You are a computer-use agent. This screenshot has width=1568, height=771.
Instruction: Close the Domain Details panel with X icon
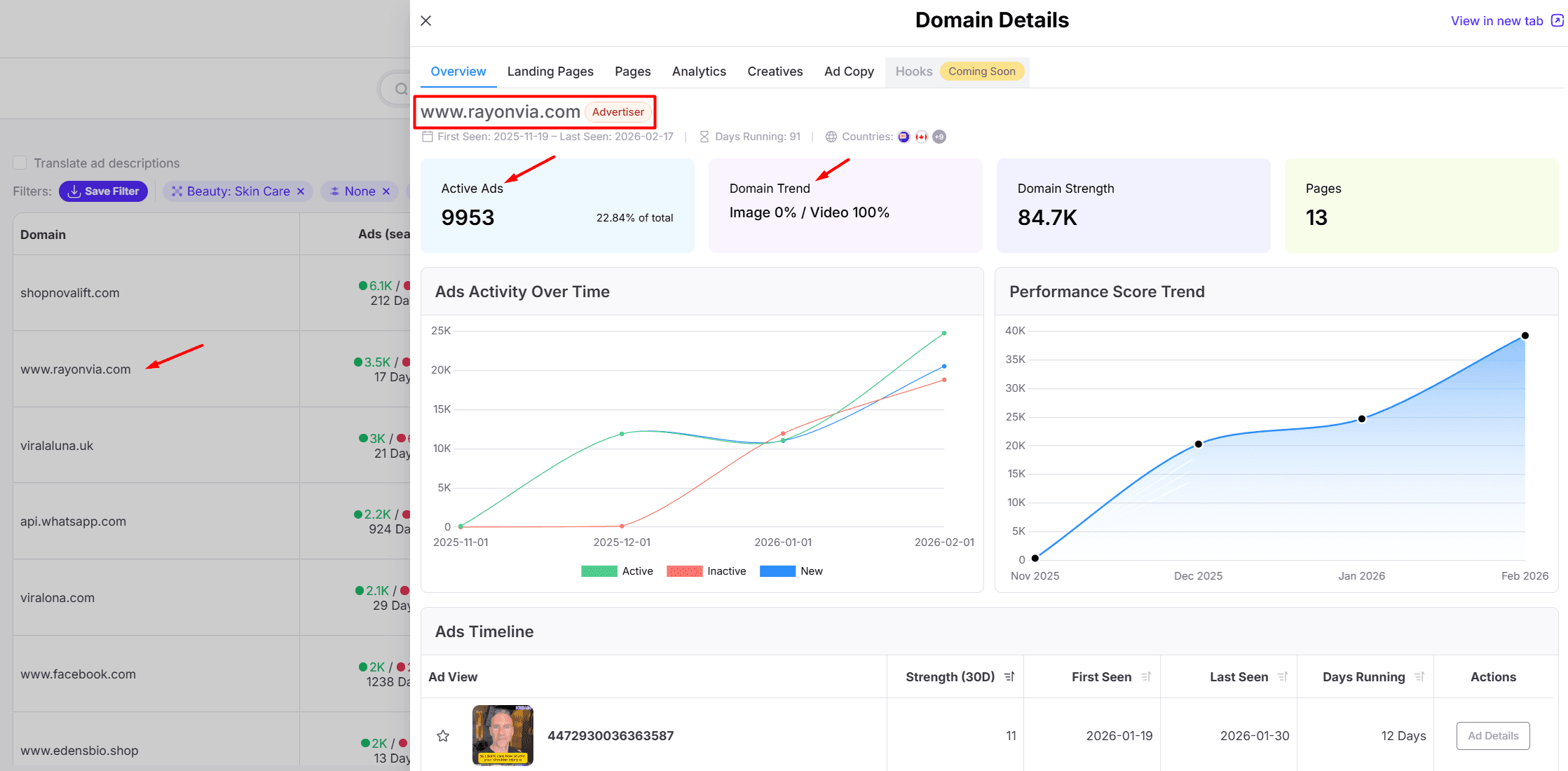[x=425, y=21]
